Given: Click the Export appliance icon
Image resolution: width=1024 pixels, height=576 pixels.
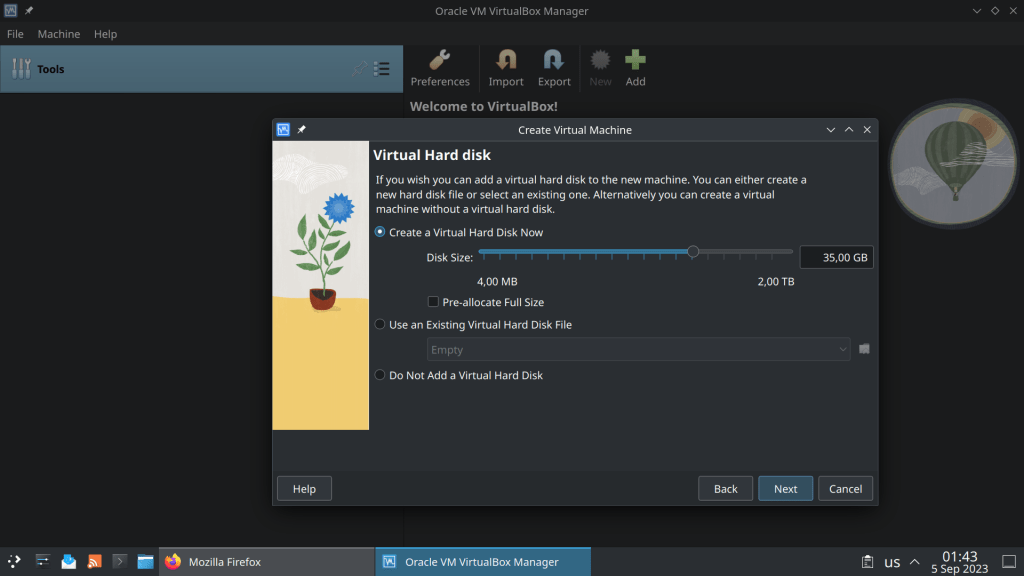Looking at the screenshot, I should tap(554, 68).
